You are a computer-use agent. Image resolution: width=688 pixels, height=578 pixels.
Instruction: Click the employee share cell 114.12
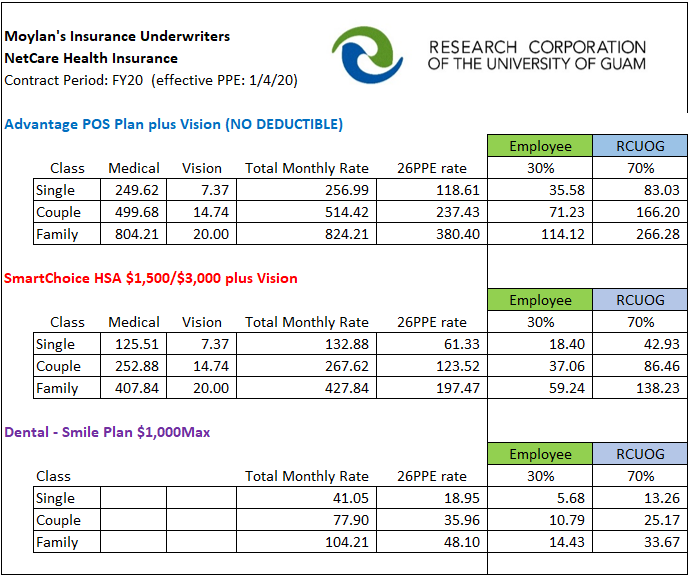pos(540,234)
